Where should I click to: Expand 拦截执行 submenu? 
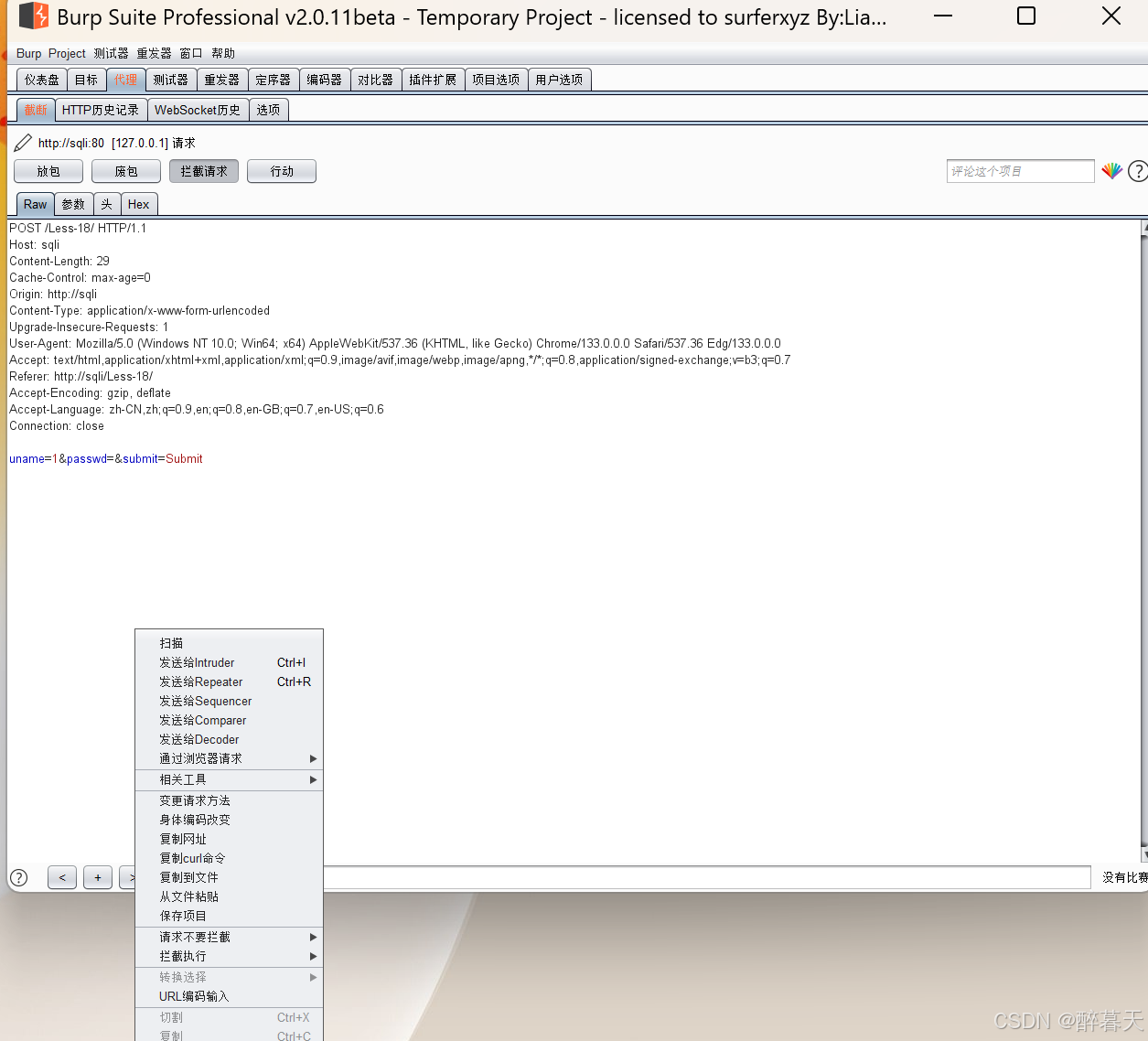click(229, 956)
